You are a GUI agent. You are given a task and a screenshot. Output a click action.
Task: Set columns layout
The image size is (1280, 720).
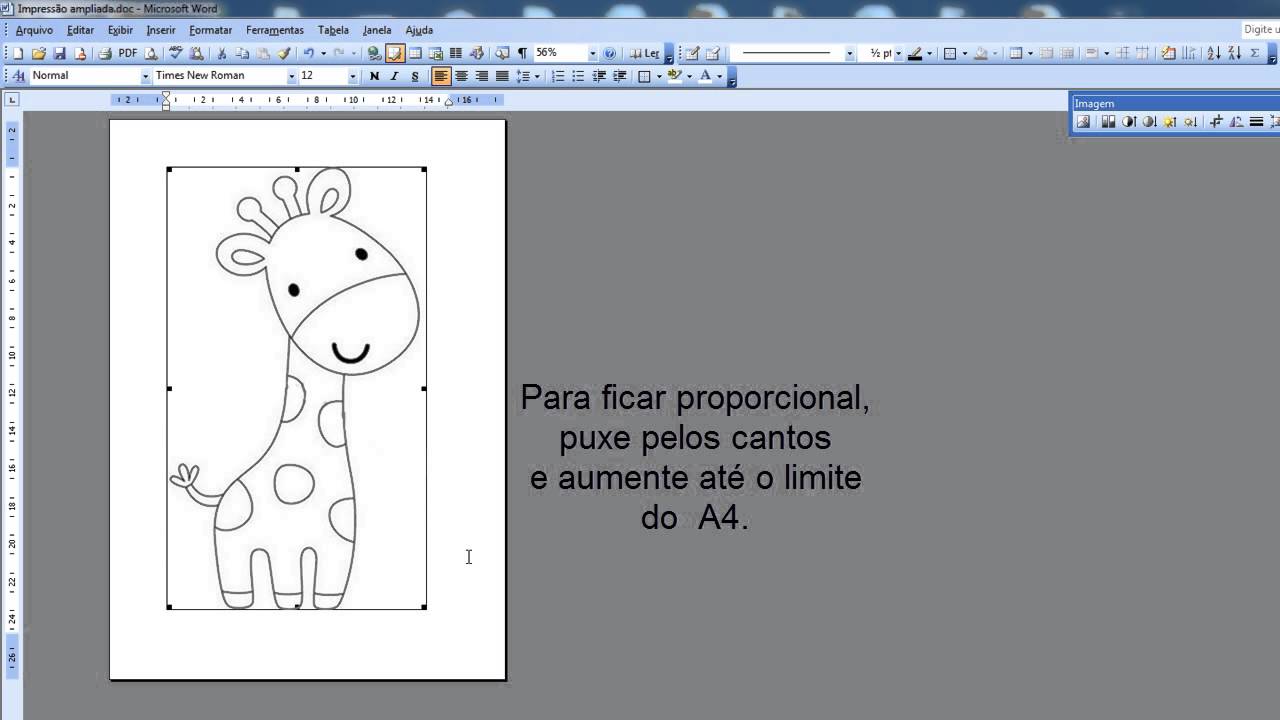click(x=456, y=53)
